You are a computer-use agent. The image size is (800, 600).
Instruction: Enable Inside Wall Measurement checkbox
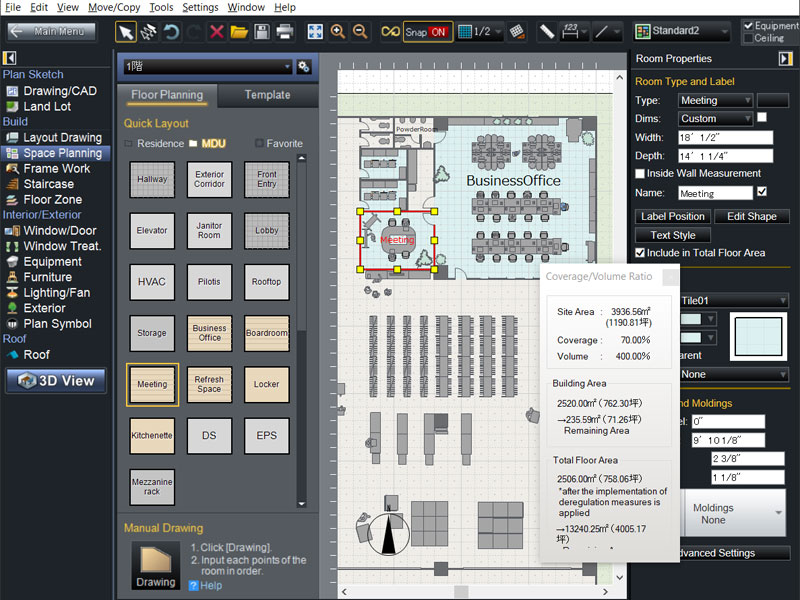641,173
